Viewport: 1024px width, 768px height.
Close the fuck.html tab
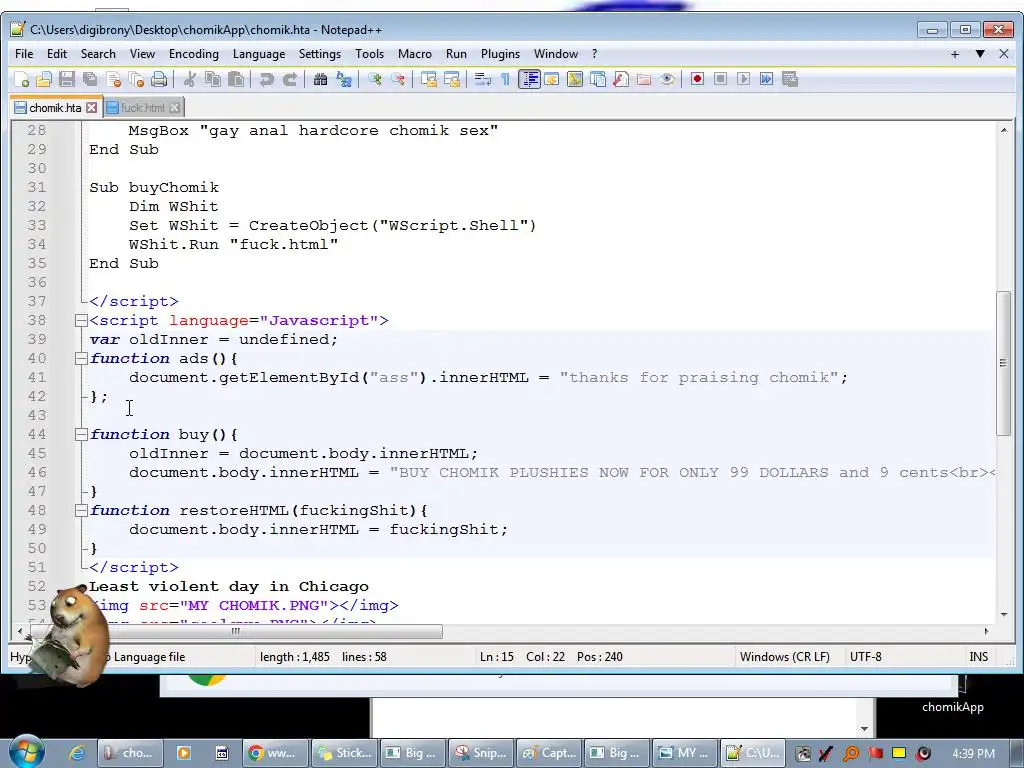click(x=174, y=108)
